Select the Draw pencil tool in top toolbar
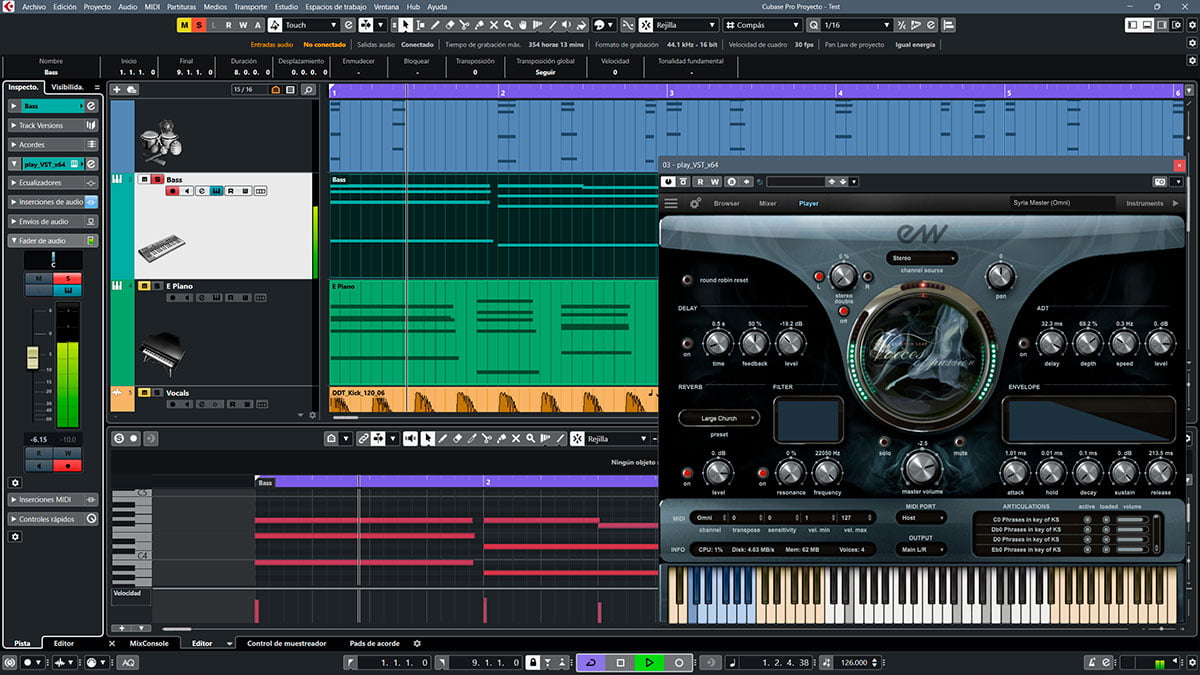Image resolution: width=1200 pixels, height=675 pixels. 435,24
